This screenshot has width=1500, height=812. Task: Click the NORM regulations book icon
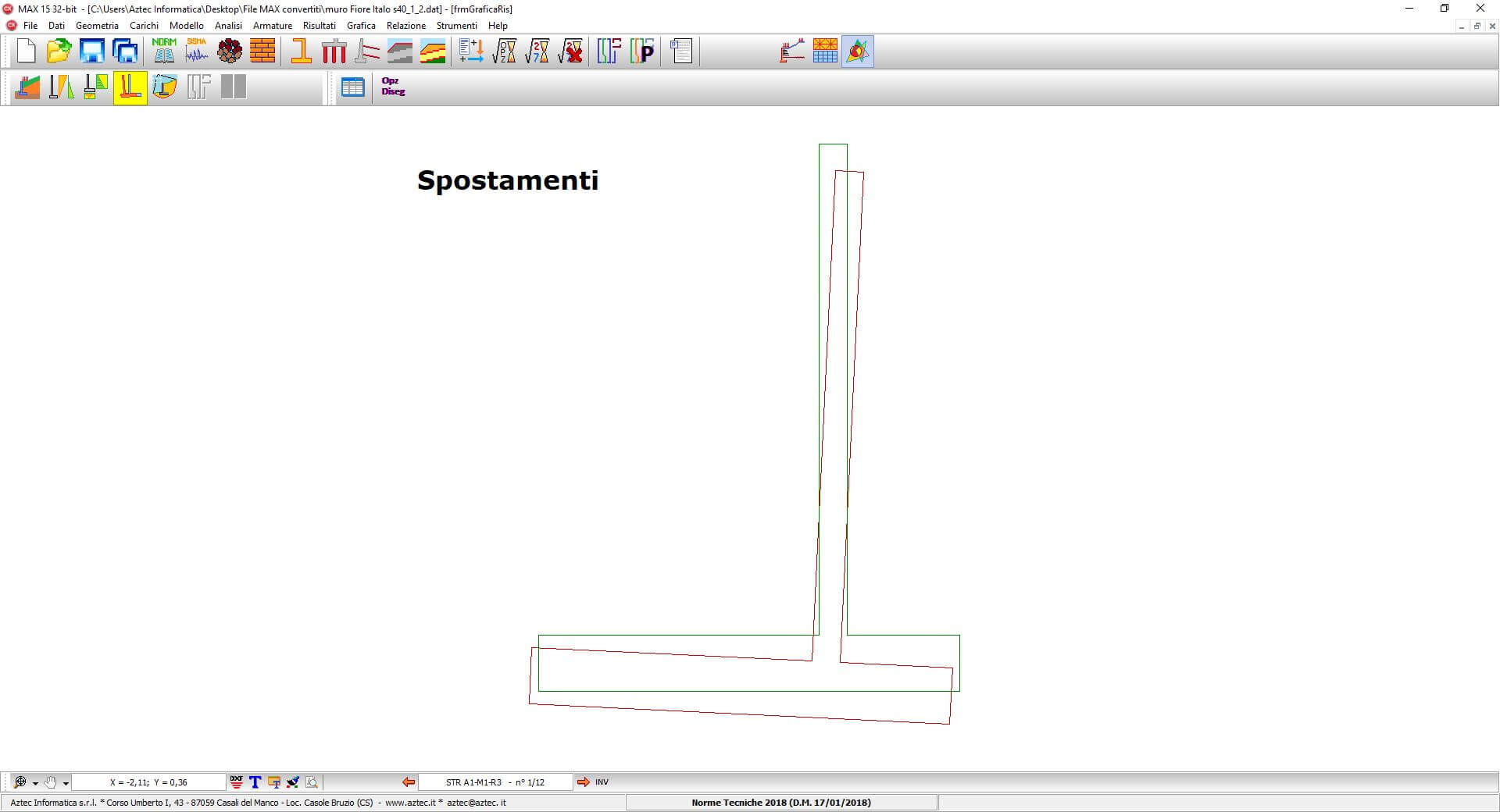tap(164, 52)
